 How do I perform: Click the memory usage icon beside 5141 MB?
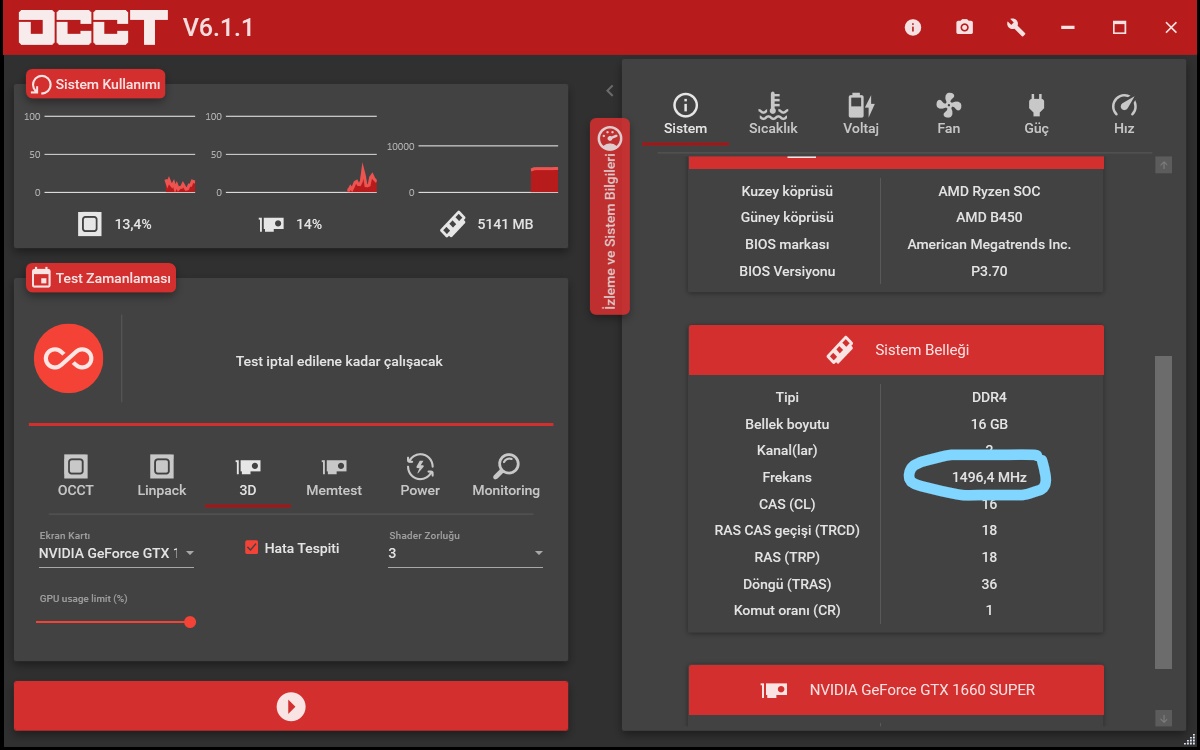[452, 224]
